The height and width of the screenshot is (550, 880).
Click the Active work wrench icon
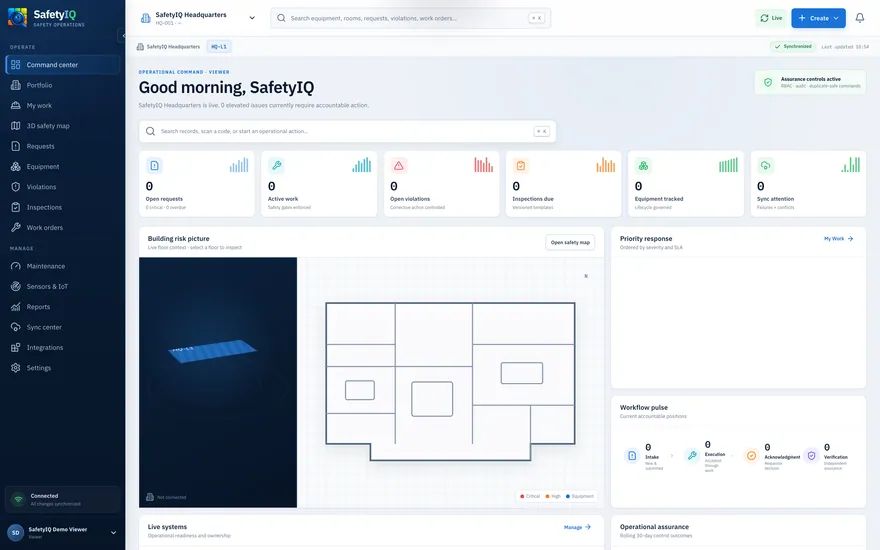coord(277,166)
